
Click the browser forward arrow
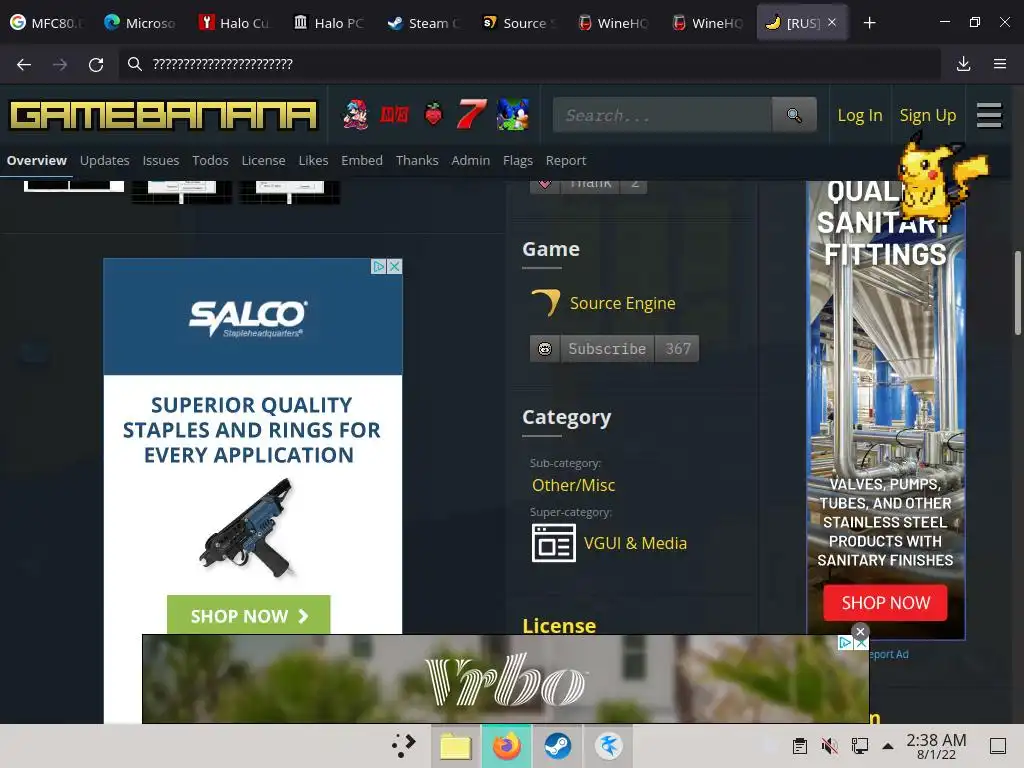[60, 64]
